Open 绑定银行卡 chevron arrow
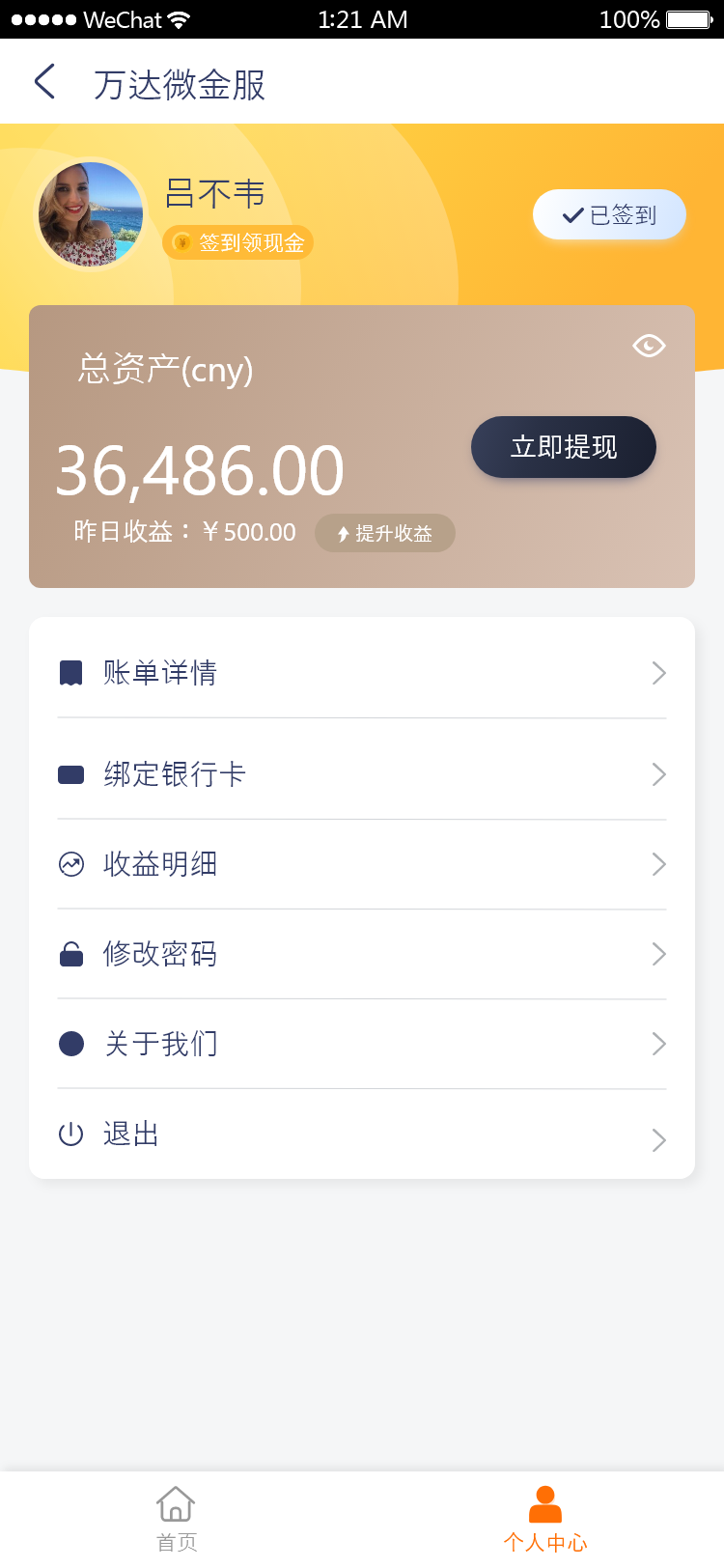The width and height of the screenshot is (724, 1568). coord(659,774)
